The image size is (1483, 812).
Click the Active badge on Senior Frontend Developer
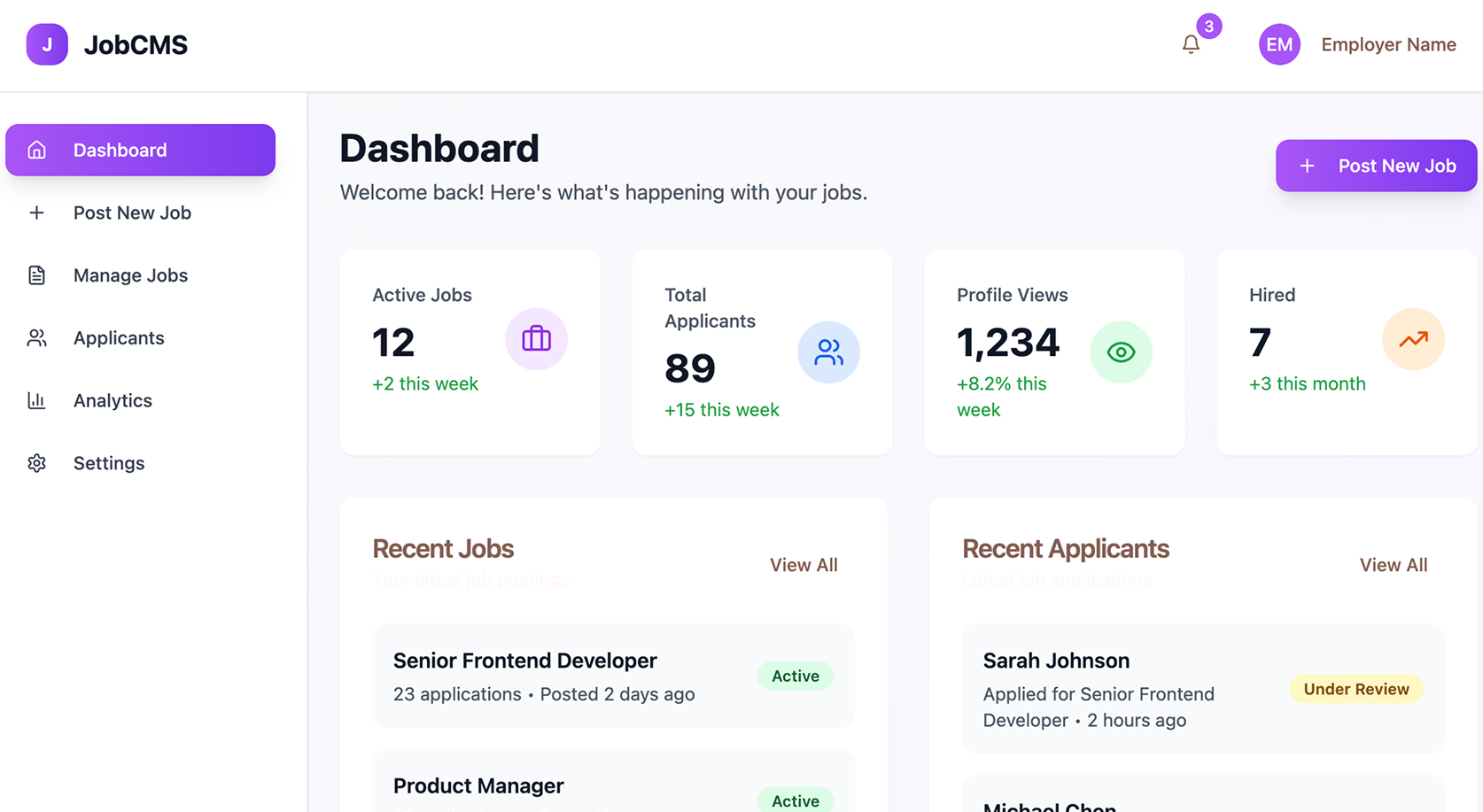click(x=795, y=675)
